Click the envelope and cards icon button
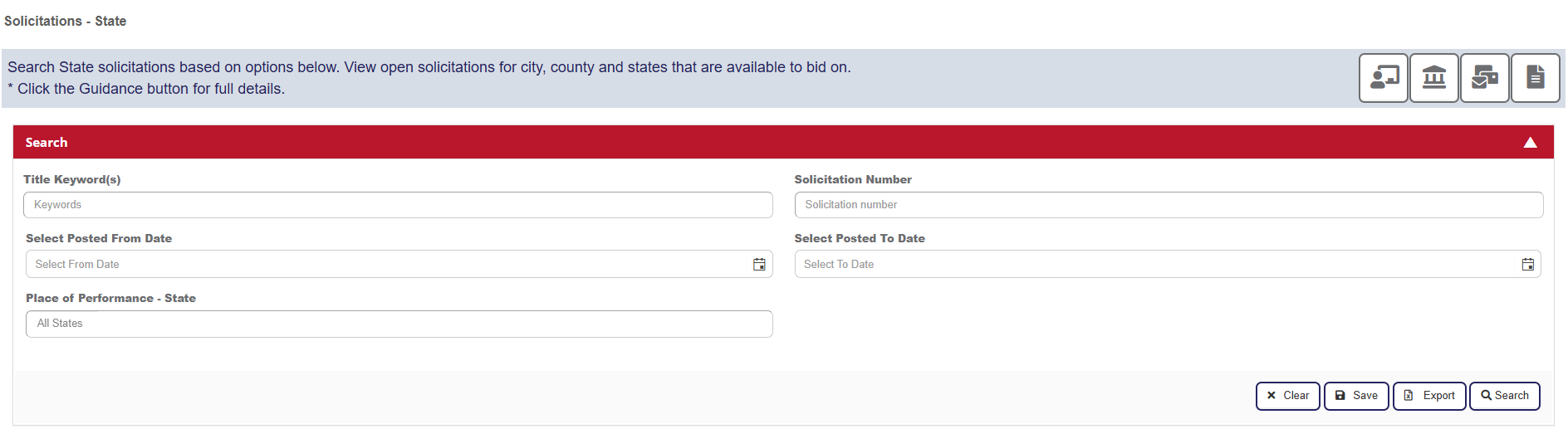This screenshot has width=1568, height=429. (1484, 78)
